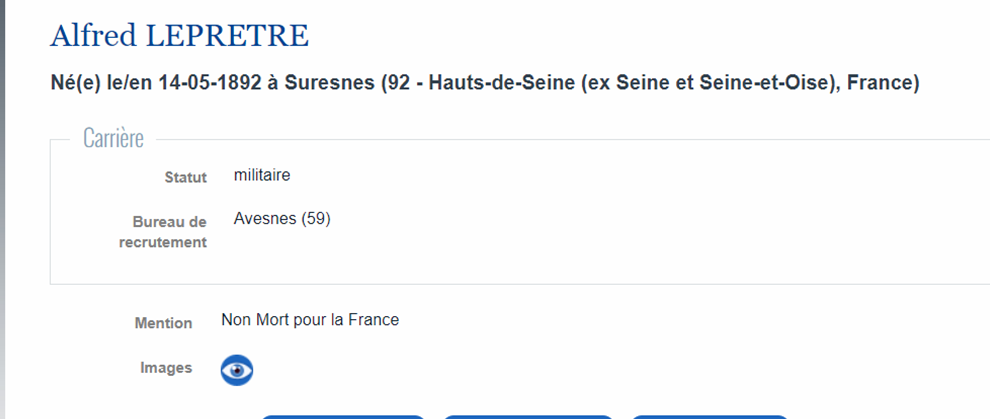Click the Hauts-de-Seine department text
This screenshot has width=990, height=419.
pos(501,83)
